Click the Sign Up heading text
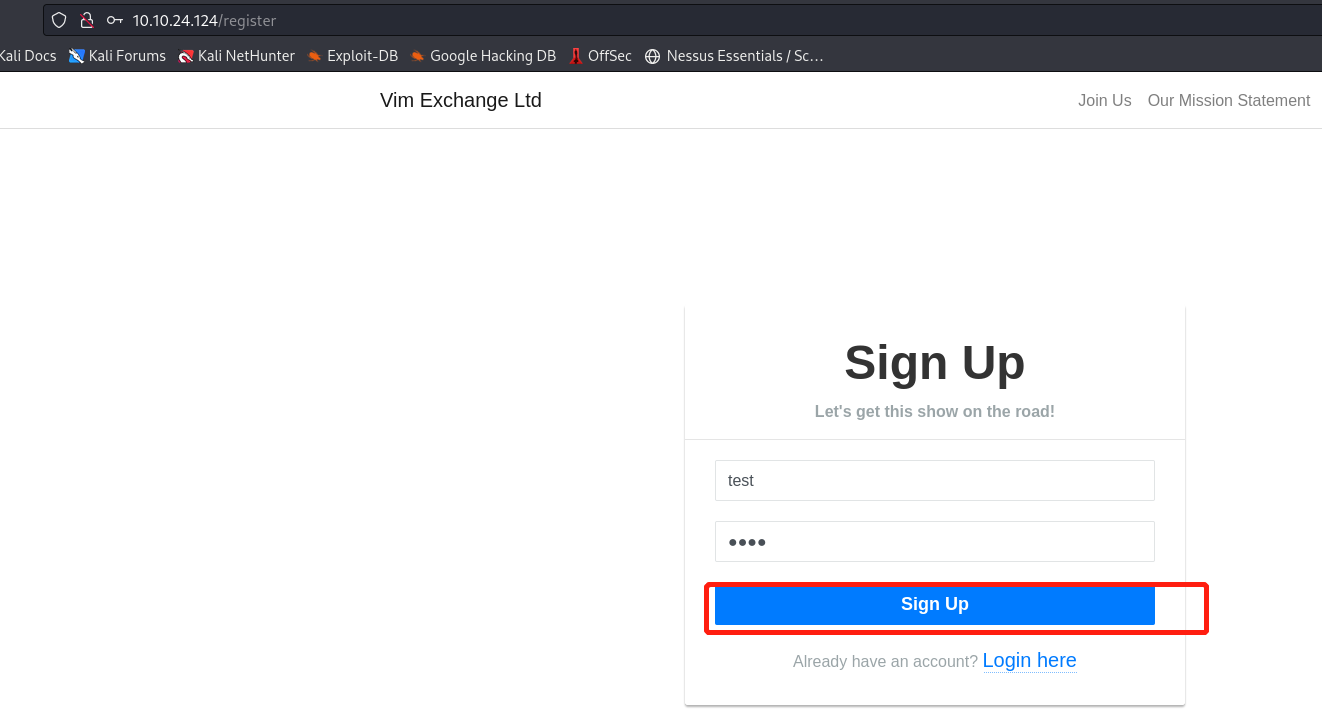This screenshot has width=1322, height=727. tap(934, 362)
